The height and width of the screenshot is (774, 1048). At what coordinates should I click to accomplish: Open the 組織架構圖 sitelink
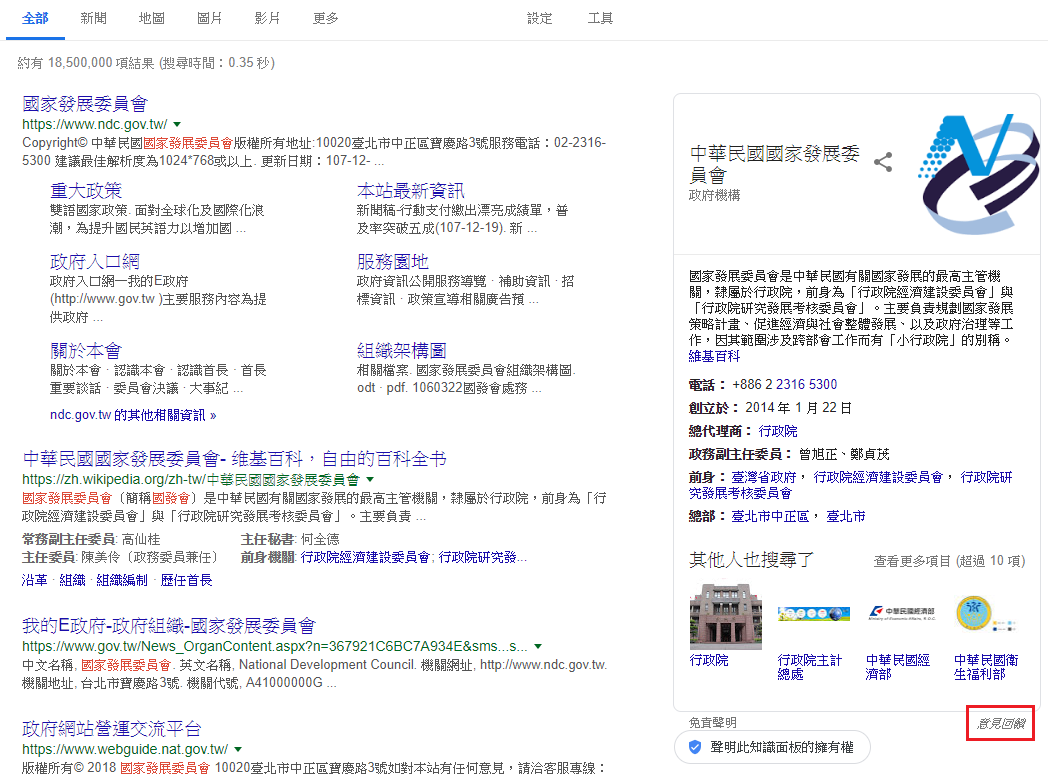[x=401, y=350]
